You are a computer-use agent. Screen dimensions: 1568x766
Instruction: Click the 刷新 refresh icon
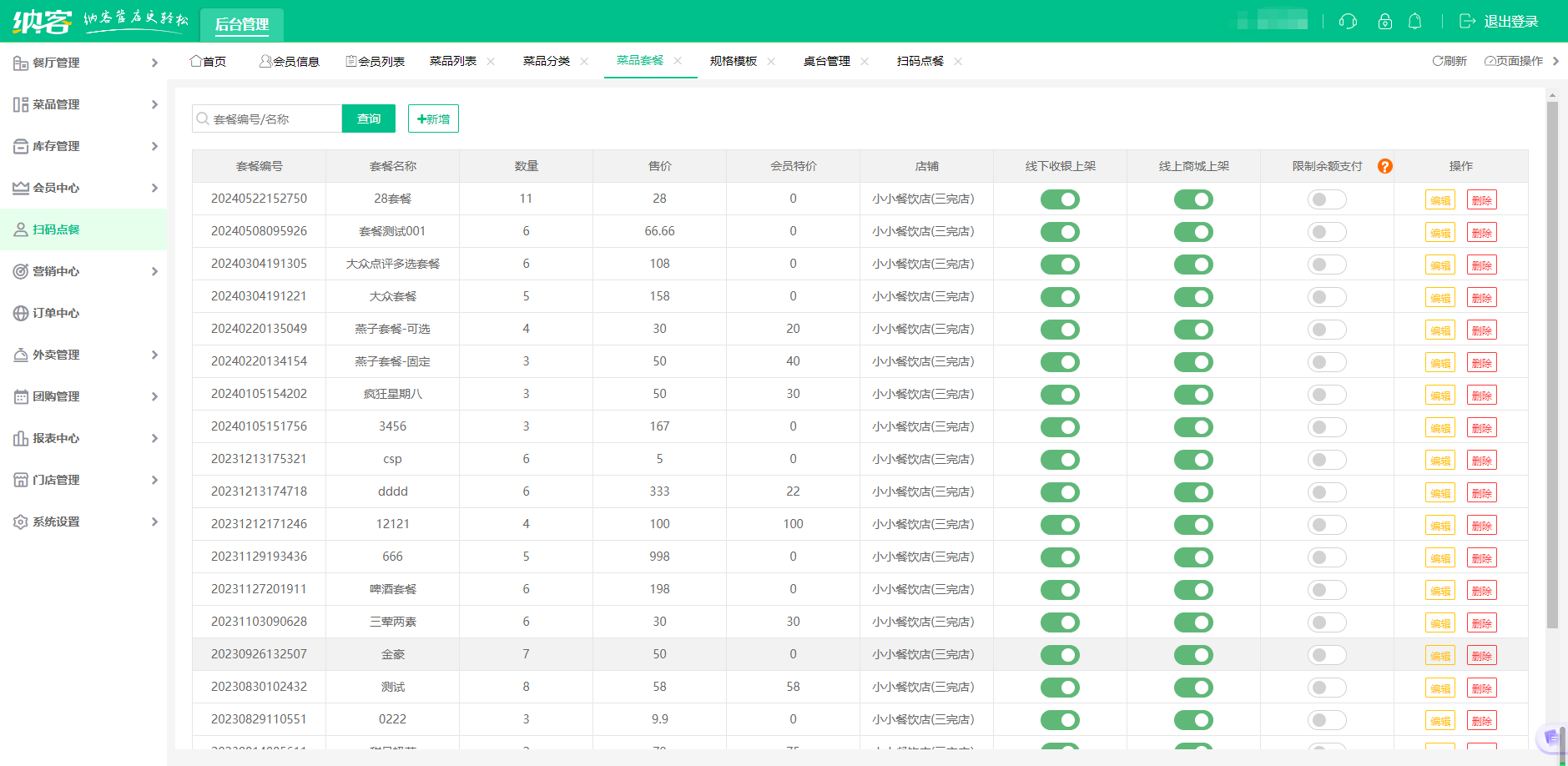click(x=1438, y=61)
